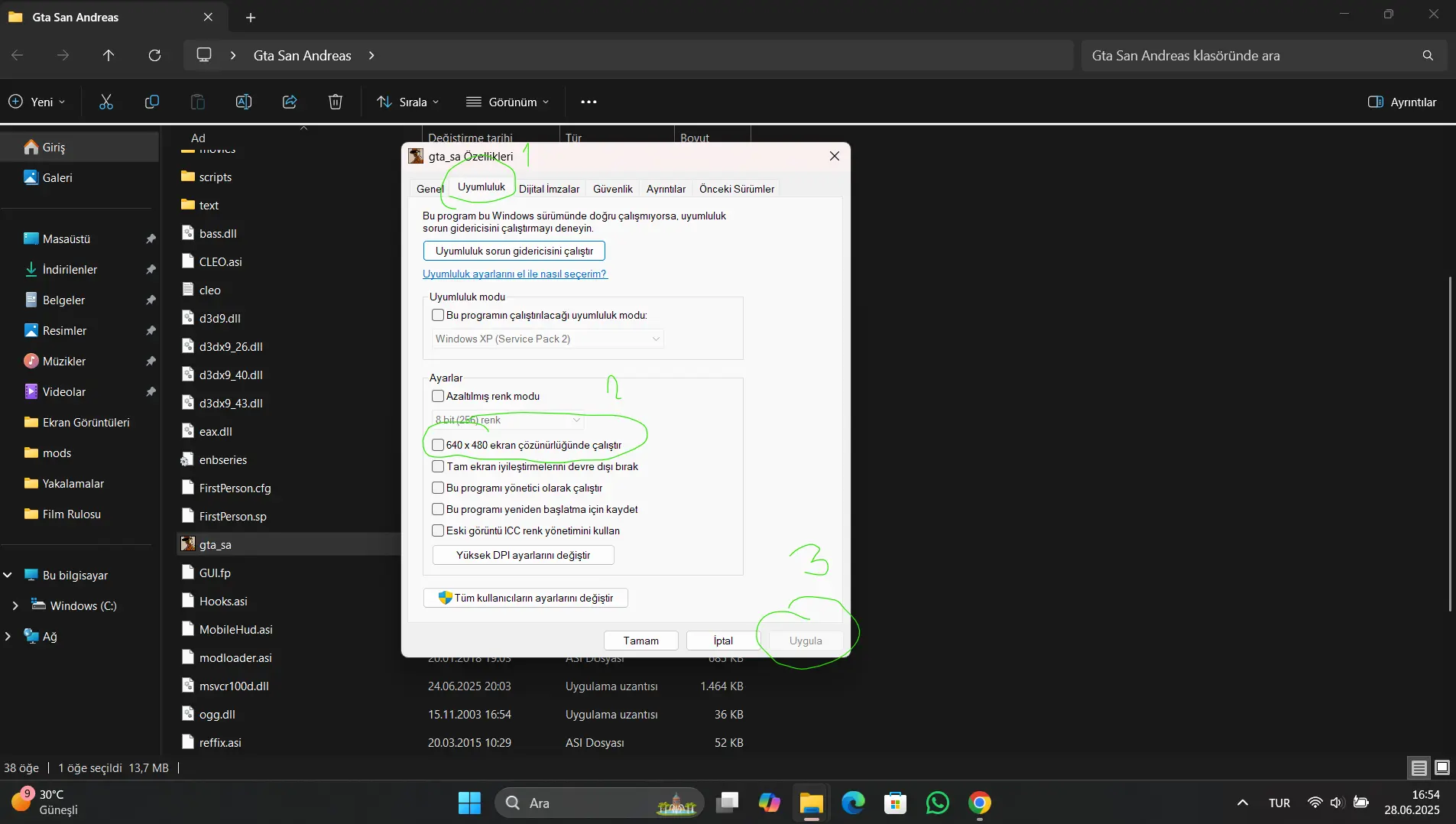
Task: Click the taskbar Ara search box
Action: click(x=600, y=803)
